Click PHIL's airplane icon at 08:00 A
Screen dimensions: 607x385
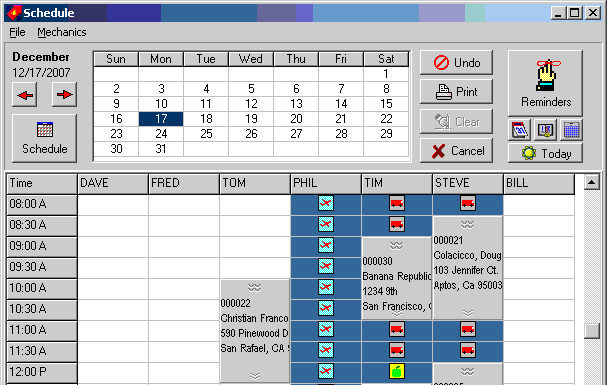pyautogui.click(x=326, y=203)
